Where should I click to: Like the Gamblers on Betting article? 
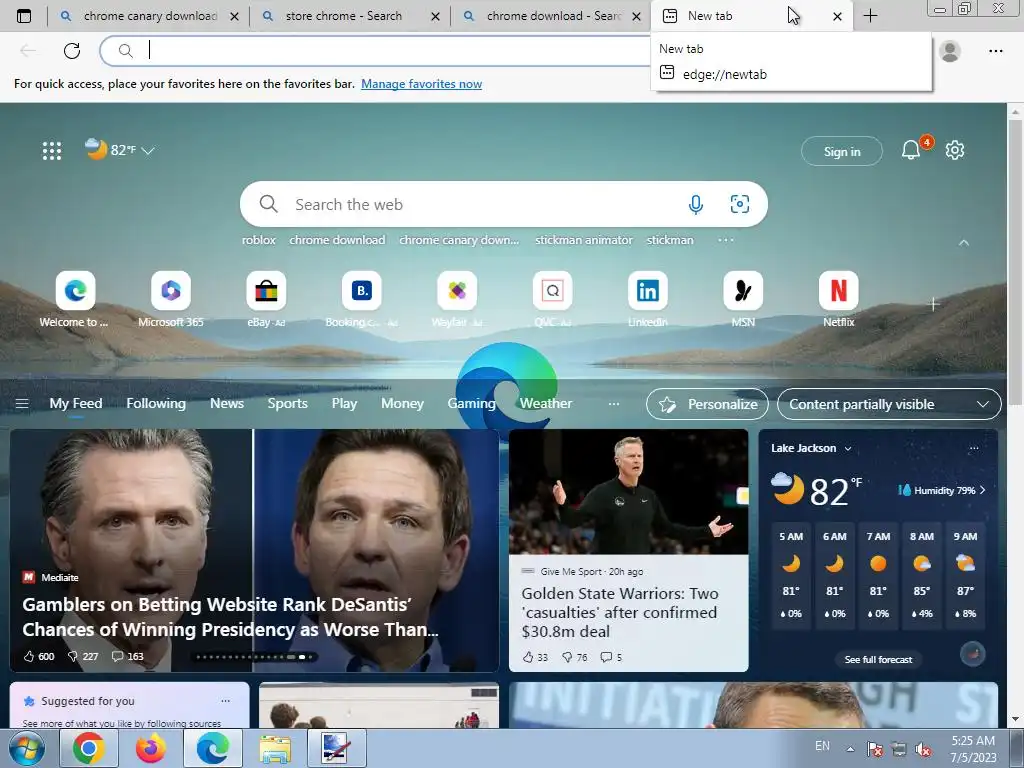(39, 656)
